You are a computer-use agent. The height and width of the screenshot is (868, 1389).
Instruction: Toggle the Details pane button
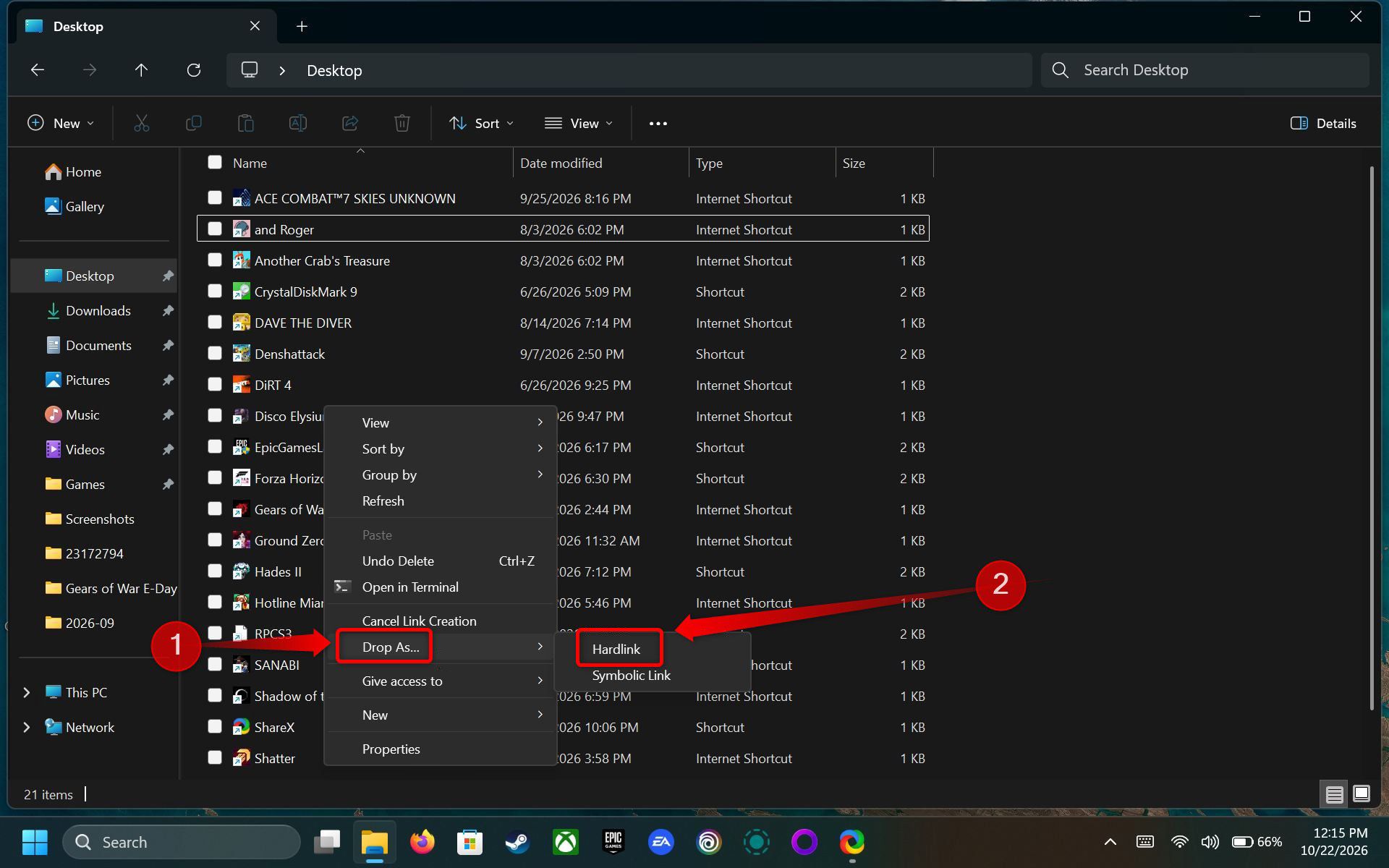[1324, 124]
